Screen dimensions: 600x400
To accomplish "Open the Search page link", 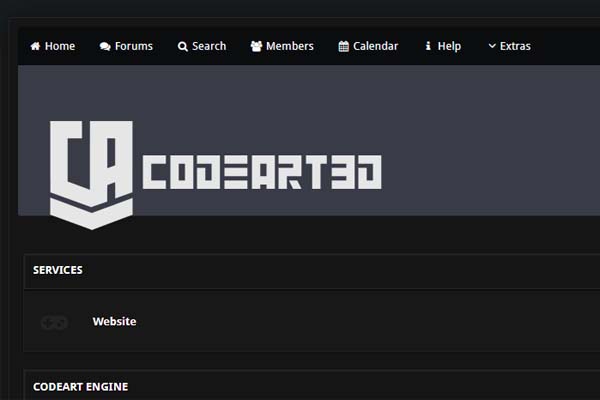I will click(202, 46).
